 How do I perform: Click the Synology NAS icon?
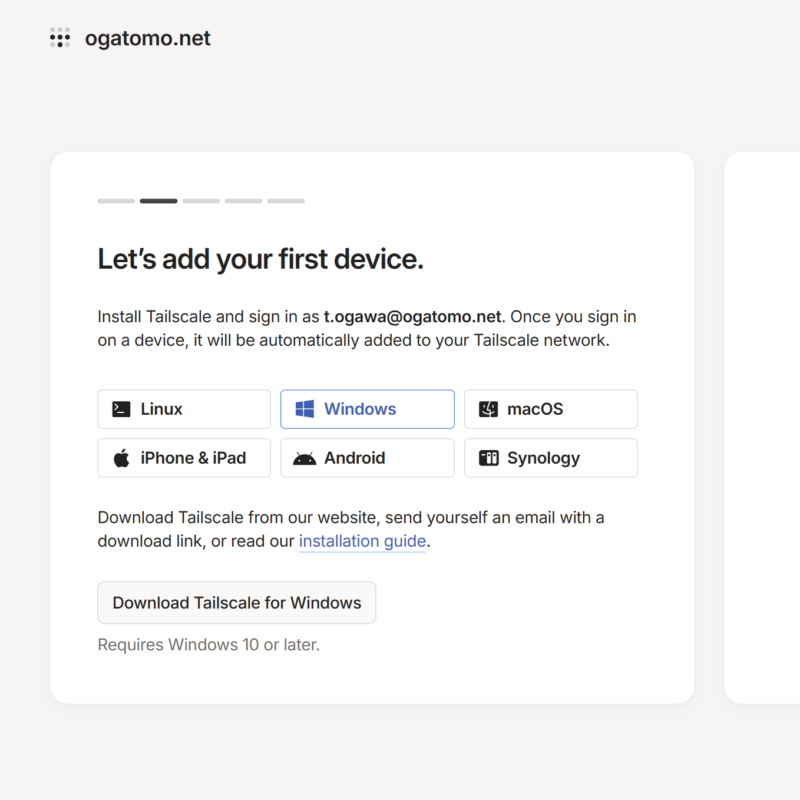coord(488,458)
